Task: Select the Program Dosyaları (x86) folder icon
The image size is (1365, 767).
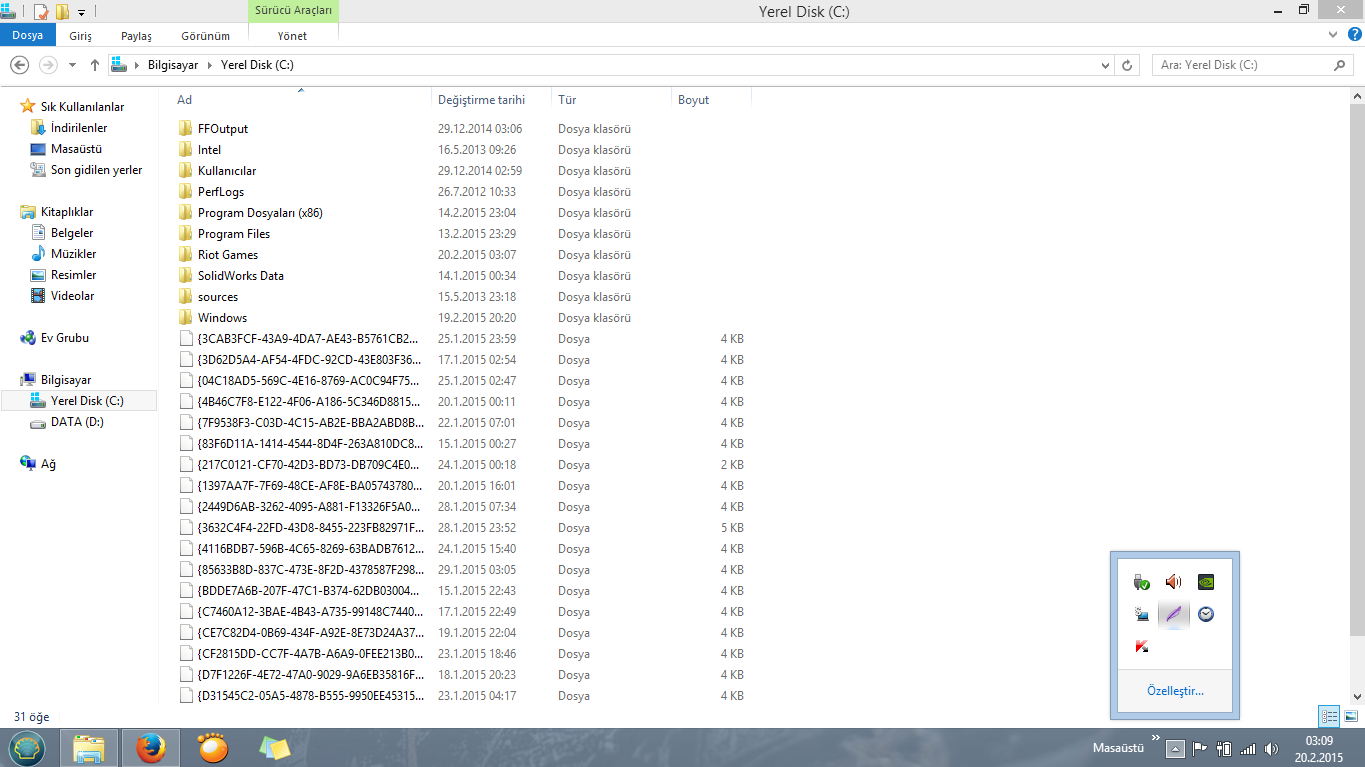Action: pos(185,212)
